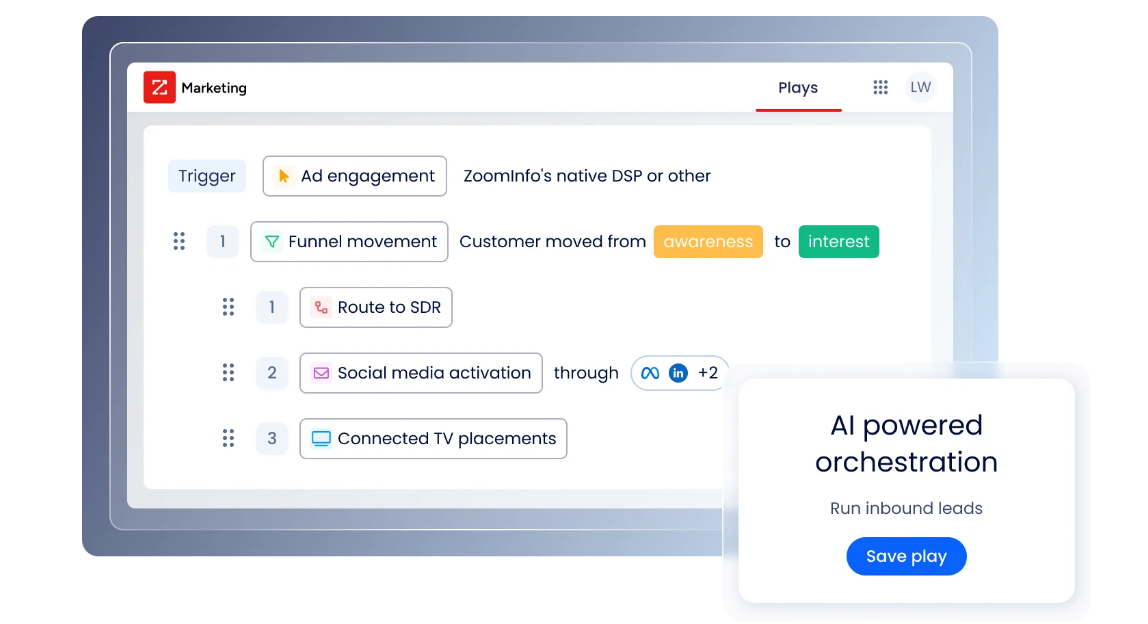This screenshot has width=1148, height=624.
Task: Click the word through after Social media activation
Action: tap(586, 373)
